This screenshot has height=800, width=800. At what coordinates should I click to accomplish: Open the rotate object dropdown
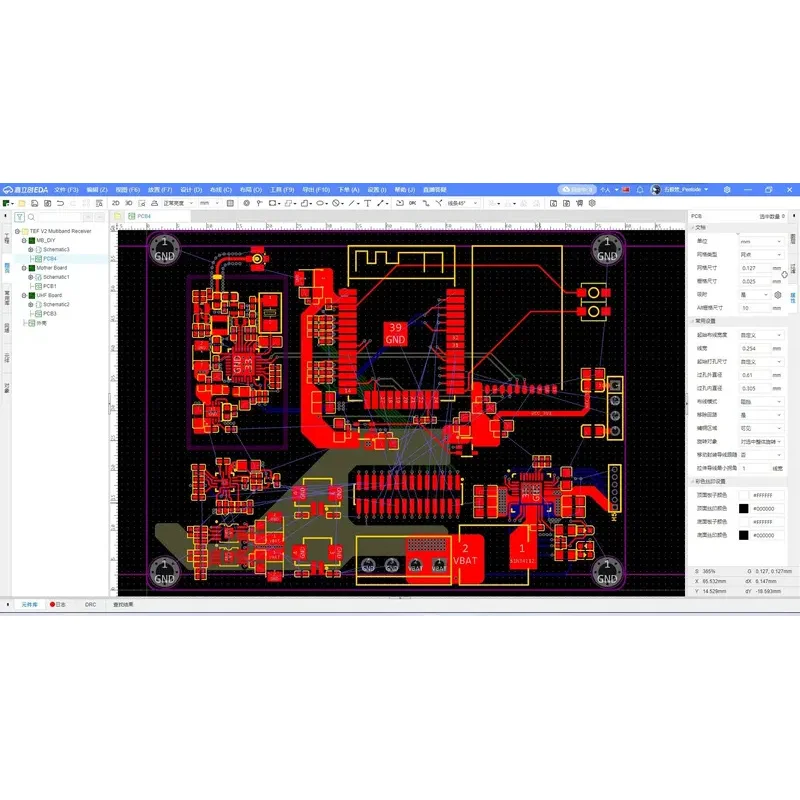tap(761, 441)
